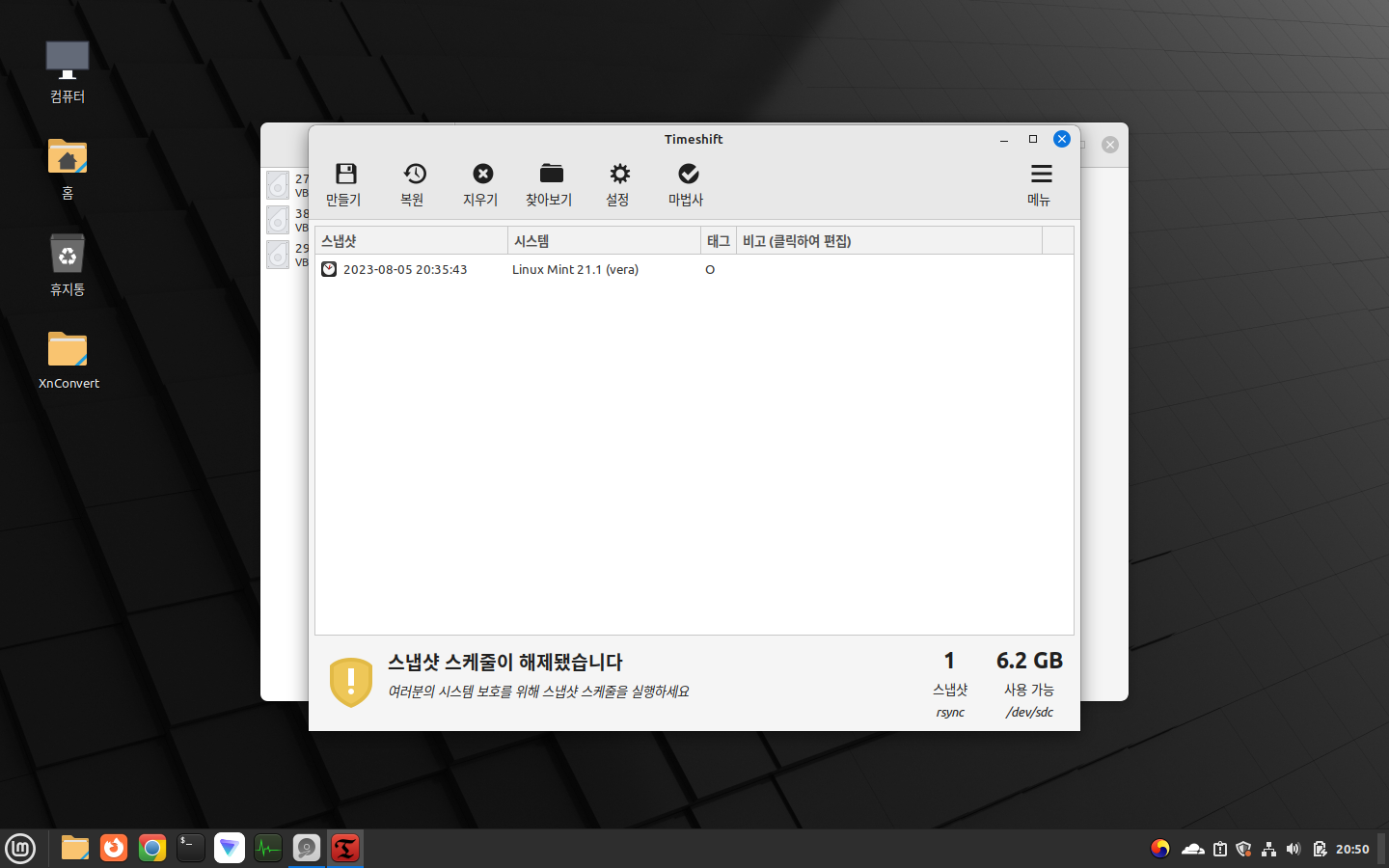Viewport: 1389px width, 868px height.
Task: Maximize the Timeshift window
Action: point(1033,140)
